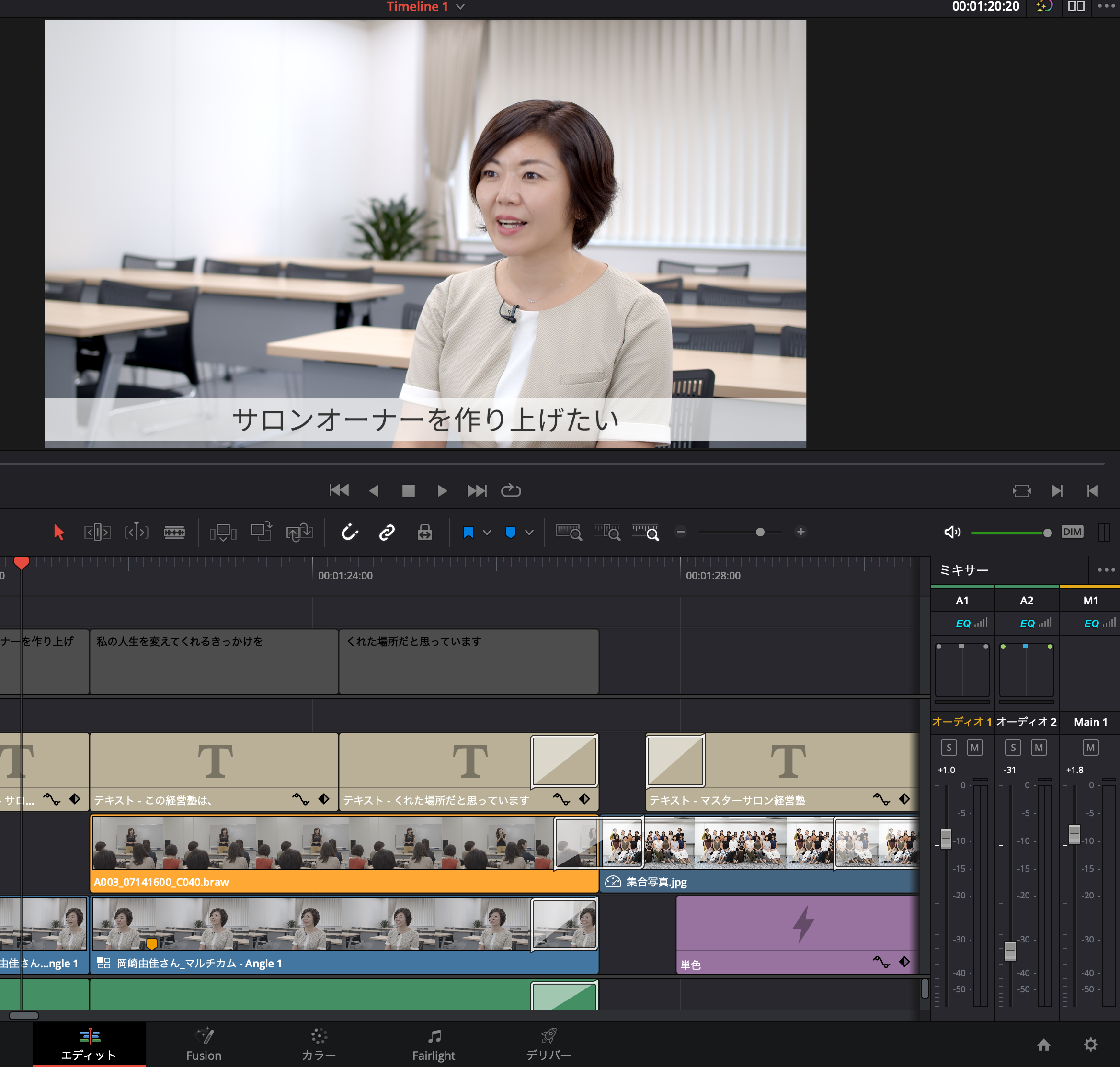Select the Blade Edit tool
1120x1067 pixels.
(x=174, y=533)
